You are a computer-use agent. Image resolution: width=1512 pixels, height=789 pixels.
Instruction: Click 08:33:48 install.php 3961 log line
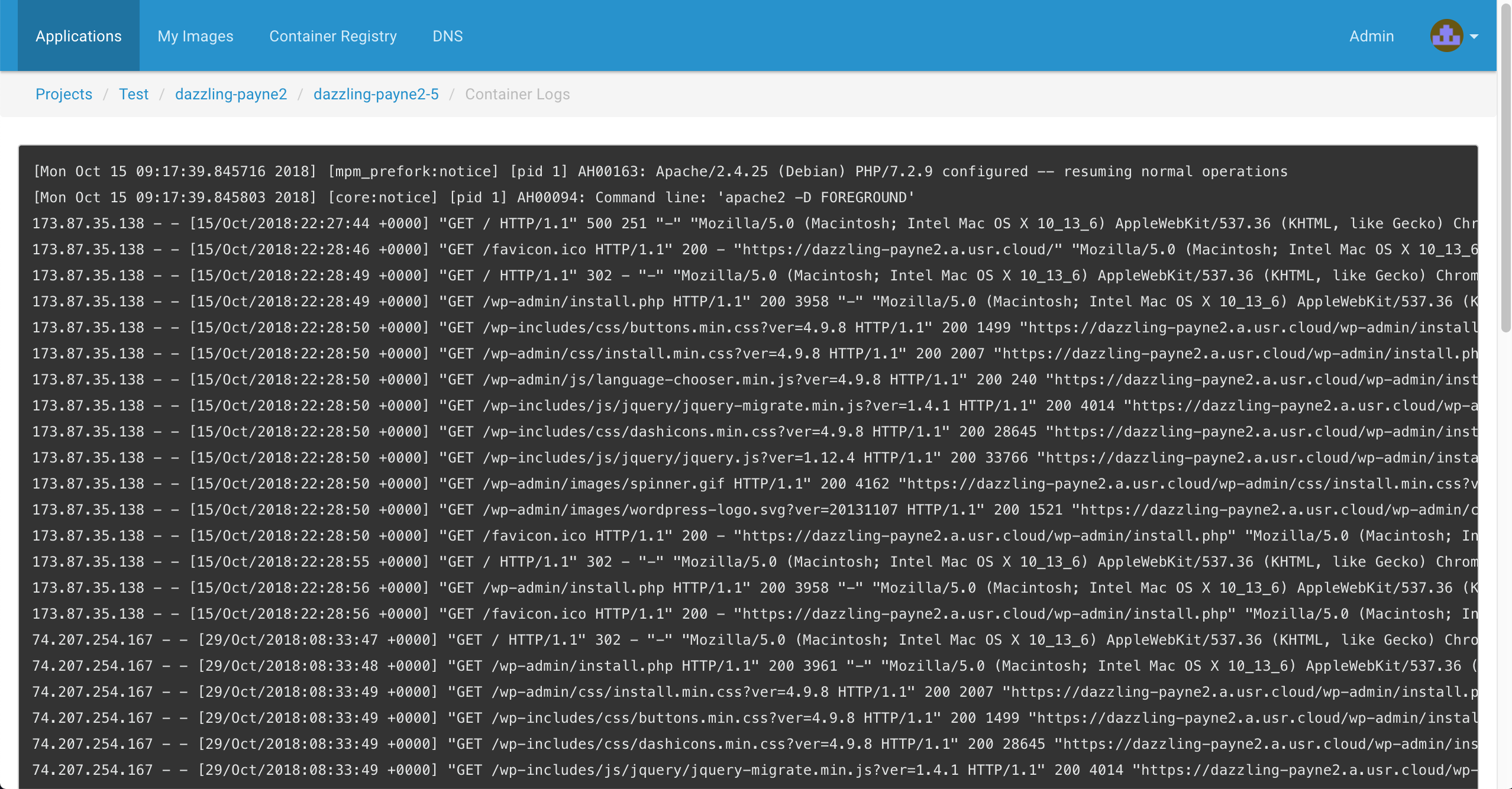(755, 666)
